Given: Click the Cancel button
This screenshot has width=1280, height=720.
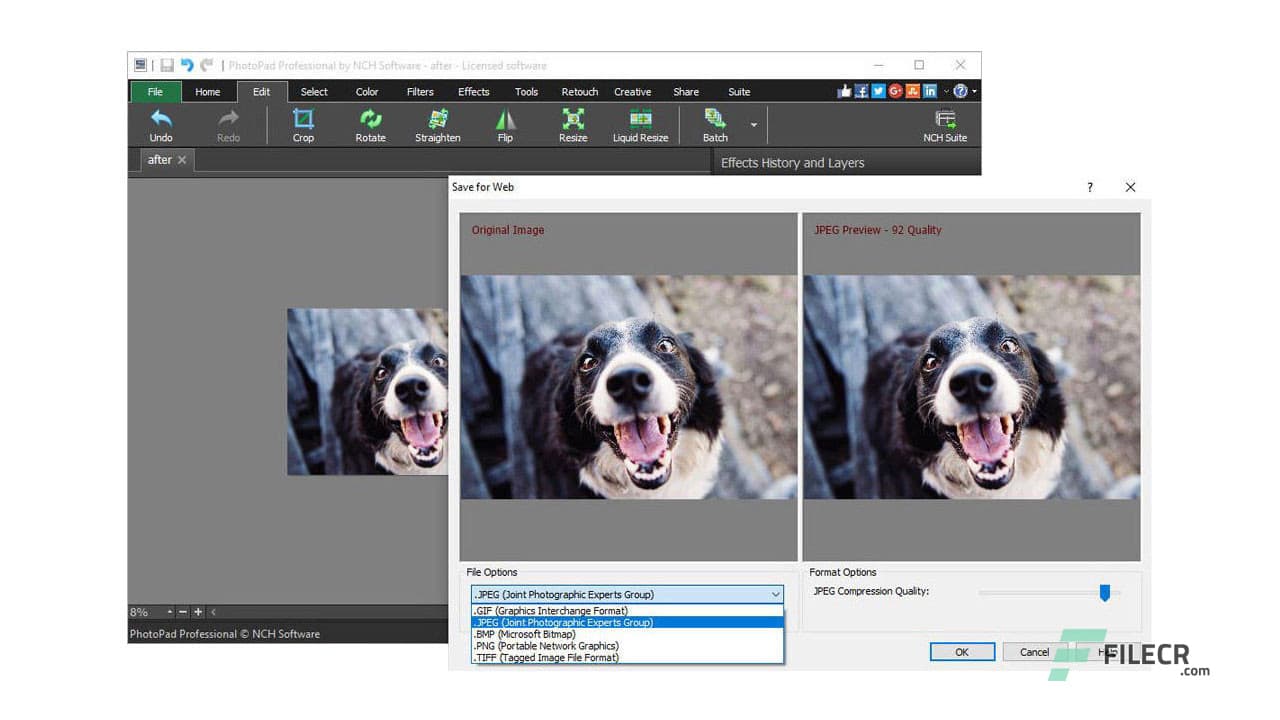Looking at the screenshot, I should [1034, 652].
